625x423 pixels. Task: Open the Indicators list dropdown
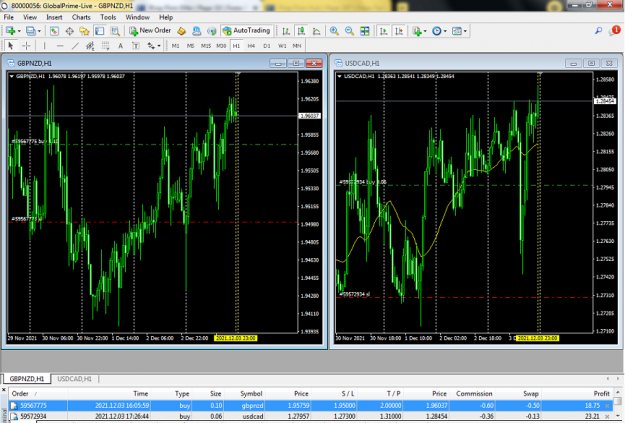(x=425, y=31)
